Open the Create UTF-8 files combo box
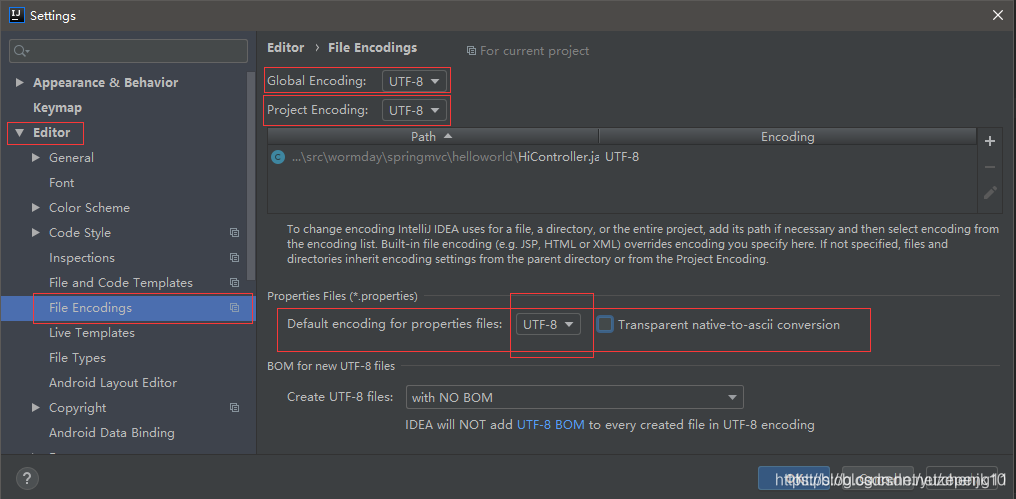The image size is (1016, 499). click(574, 397)
